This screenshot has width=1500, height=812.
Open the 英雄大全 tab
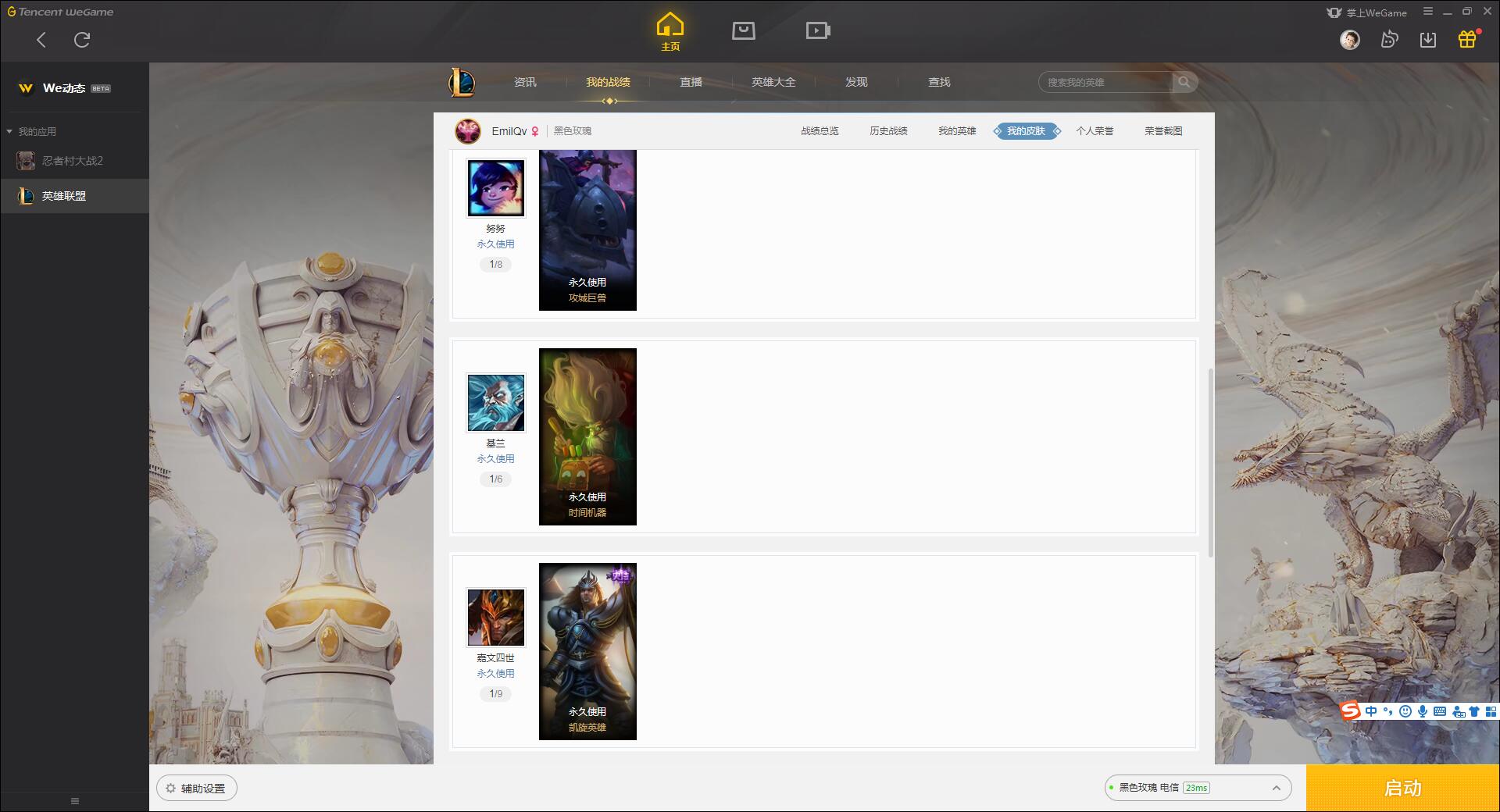[x=773, y=82]
